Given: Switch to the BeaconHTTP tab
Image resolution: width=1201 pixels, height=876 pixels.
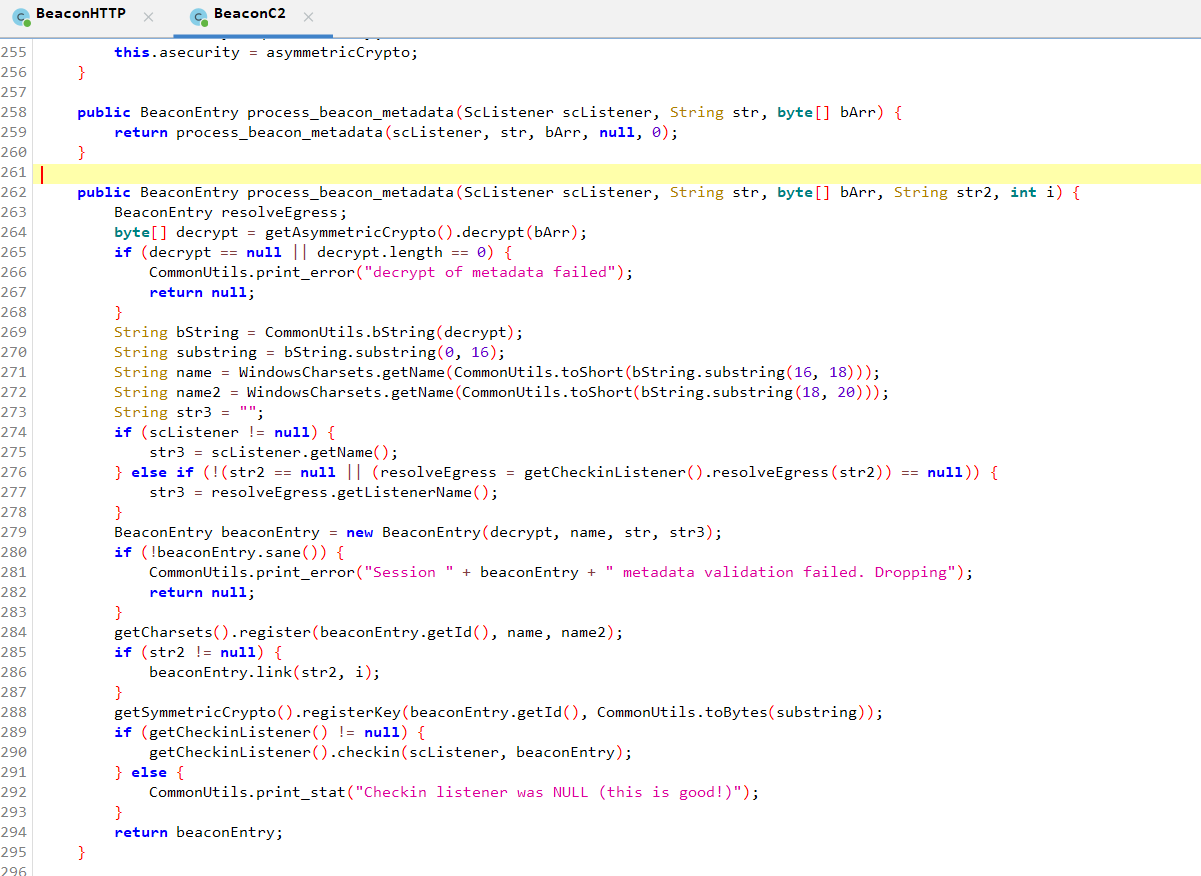Looking at the screenshot, I should pyautogui.click(x=80, y=16).
